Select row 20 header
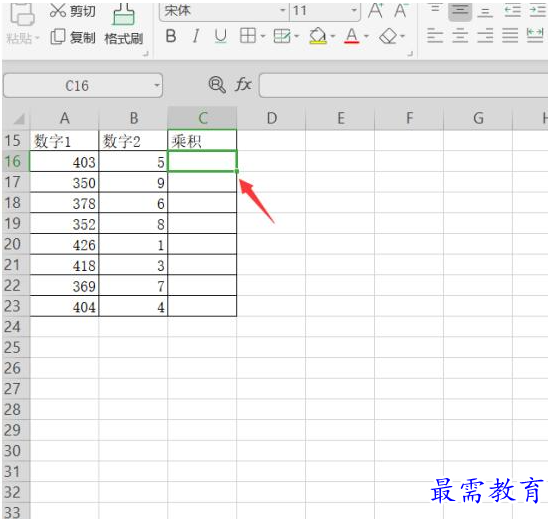 point(15,244)
